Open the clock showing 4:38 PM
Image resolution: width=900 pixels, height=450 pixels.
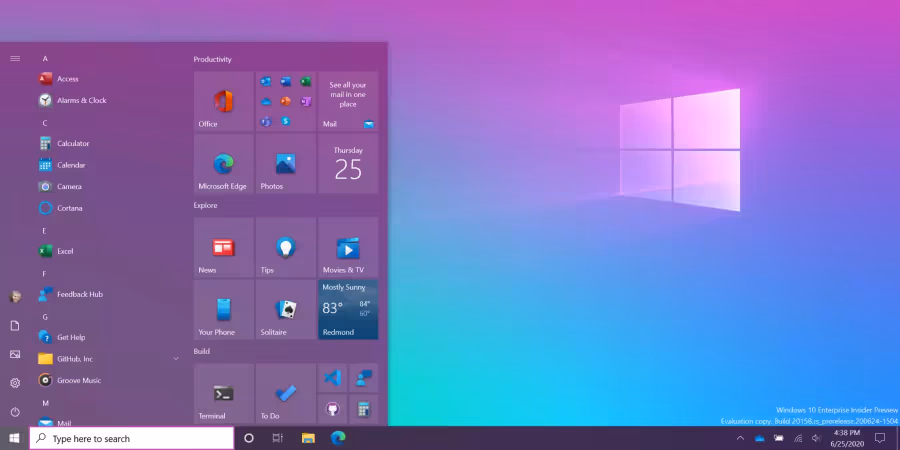coord(847,439)
